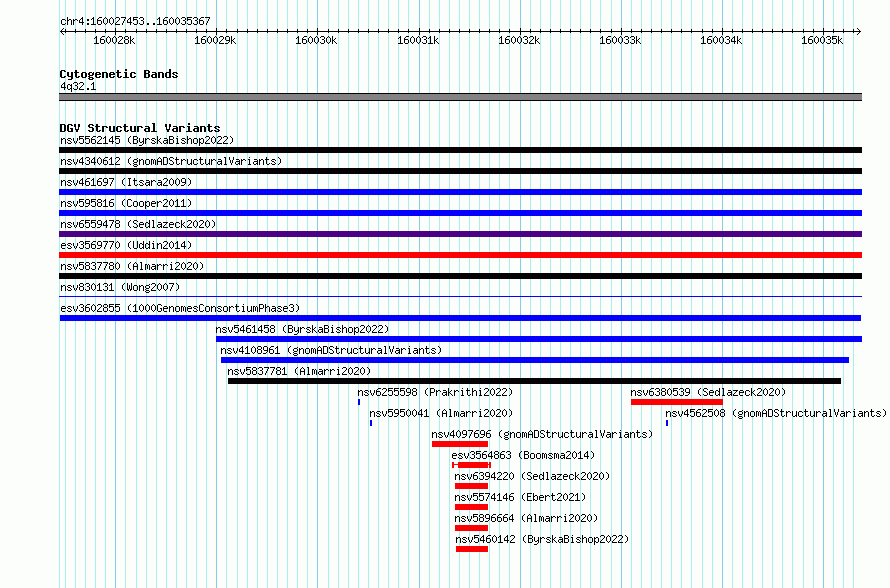Click the small blue mark under nsv6255598
Screen dimensions: 890x588
pyautogui.click(x=359, y=402)
